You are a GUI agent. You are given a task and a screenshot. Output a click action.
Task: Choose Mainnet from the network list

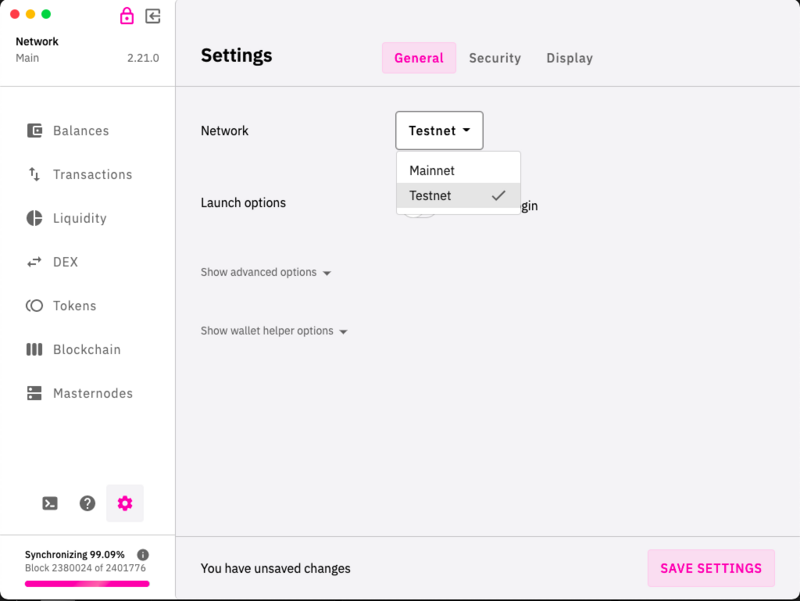(432, 171)
